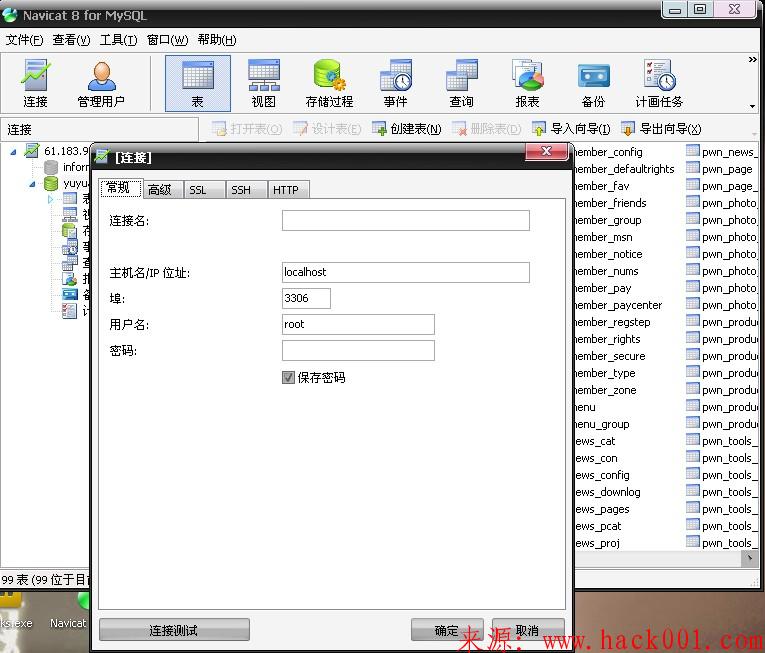Open 计画任务 (Scheduled Tasks) toolbar icon
The image size is (765, 653).
(659, 83)
